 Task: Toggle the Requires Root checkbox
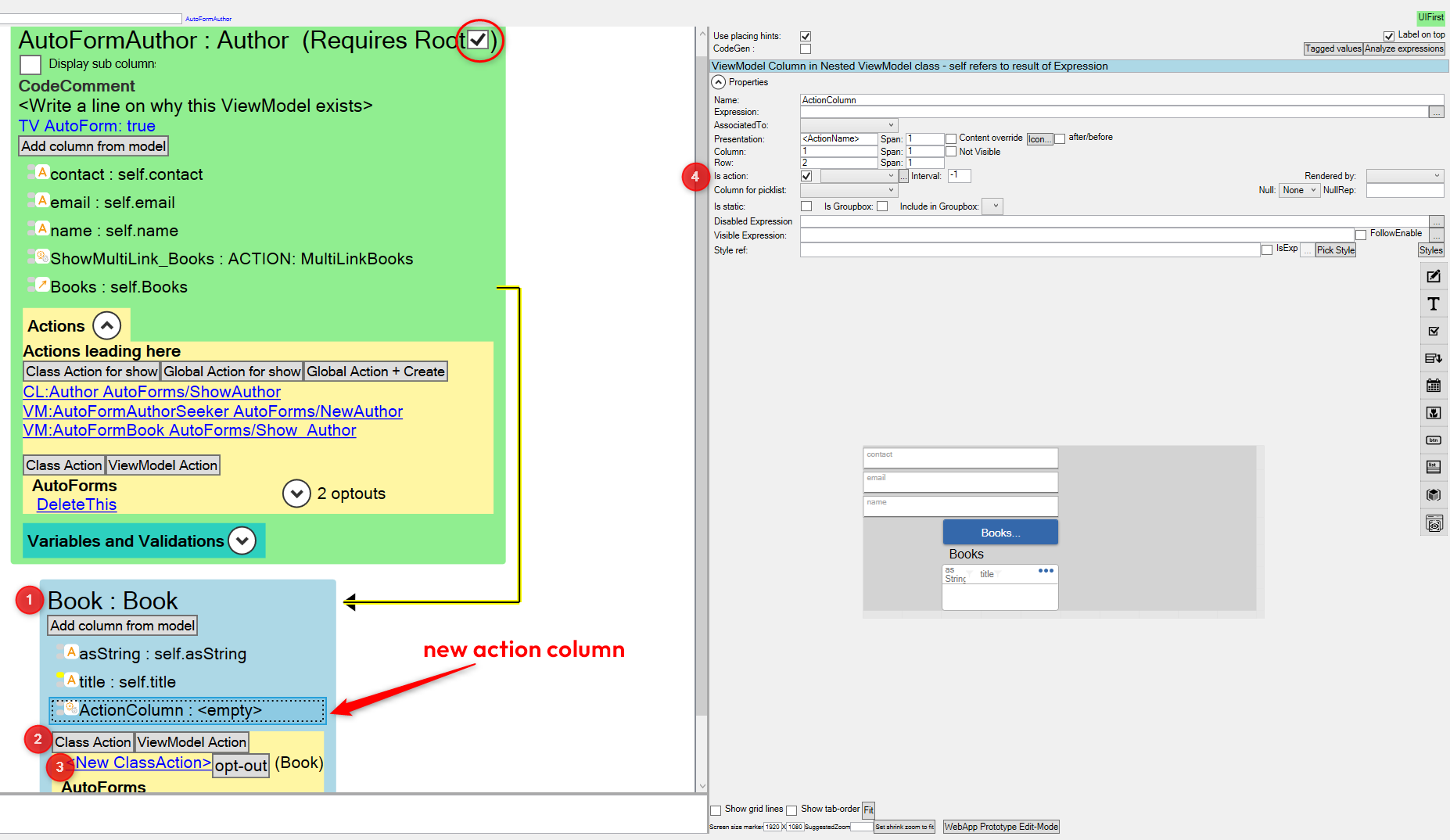tap(478, 40)
